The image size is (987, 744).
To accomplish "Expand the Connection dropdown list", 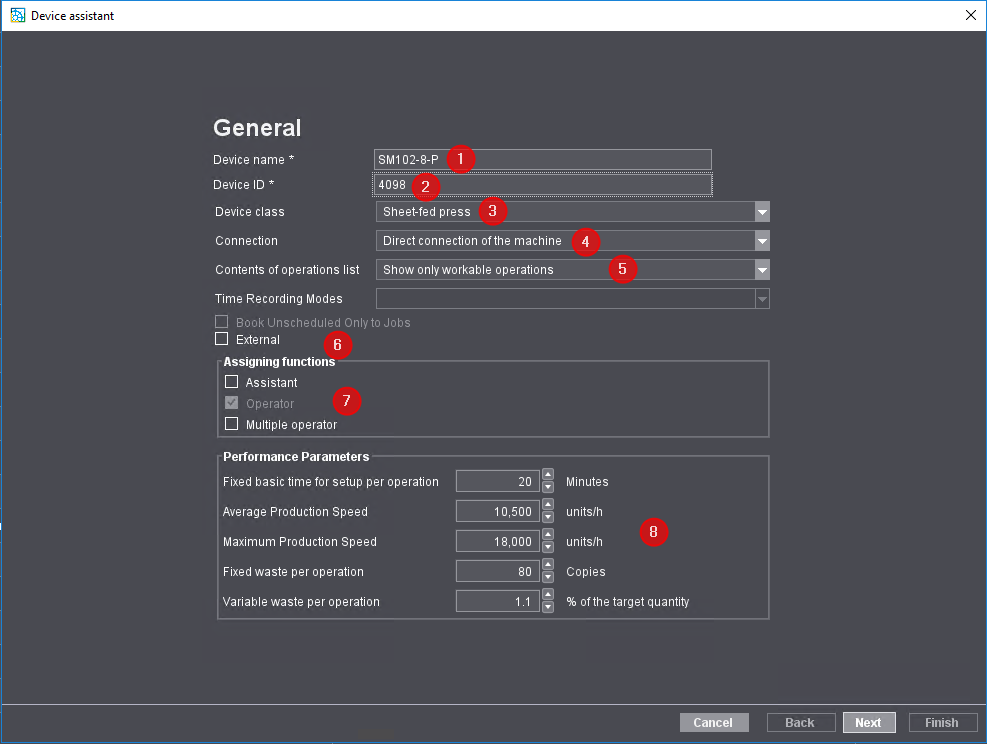I will pyautogui.click(x=762, y=241).
